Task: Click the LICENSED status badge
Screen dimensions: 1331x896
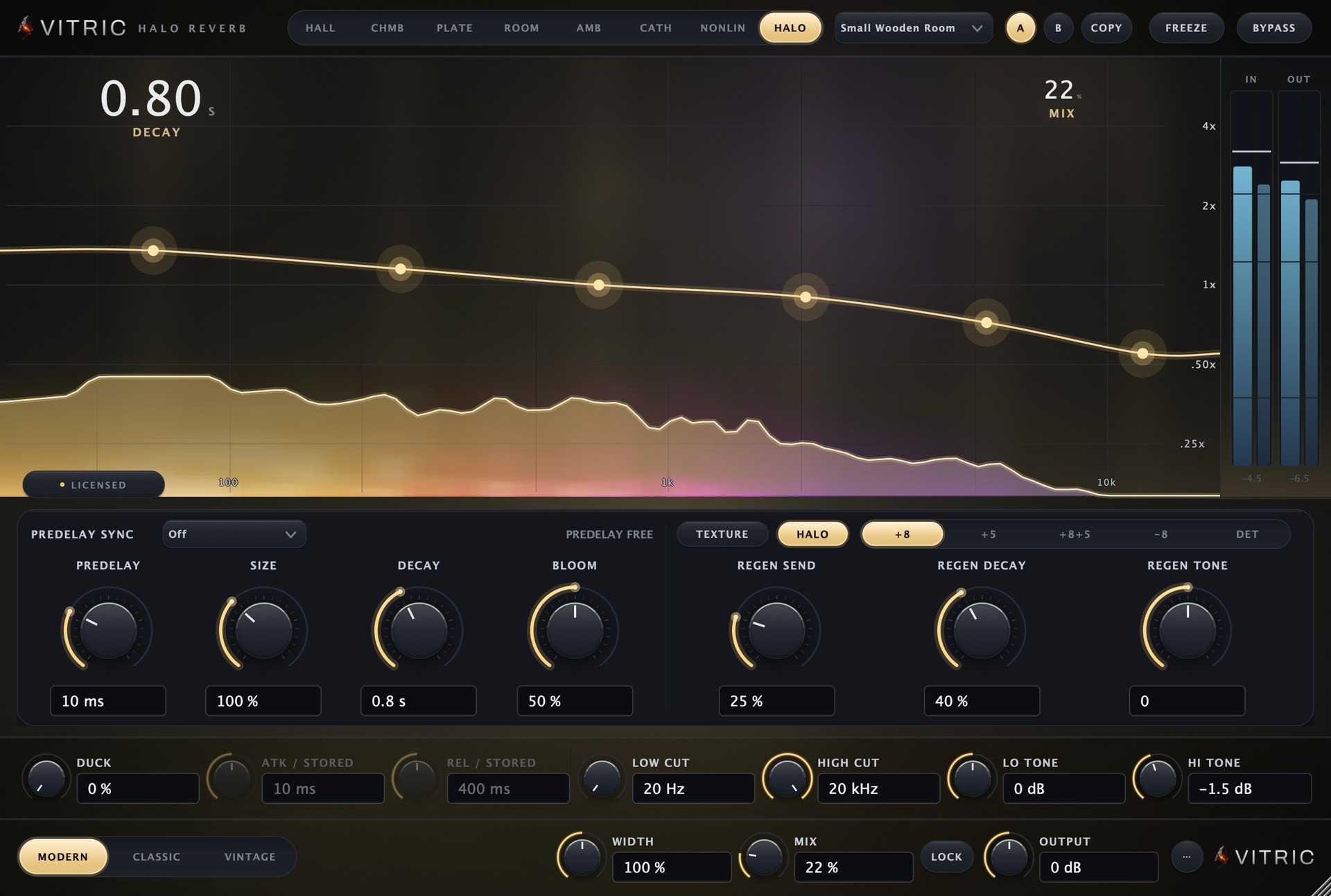Action: tap(94, 485)
